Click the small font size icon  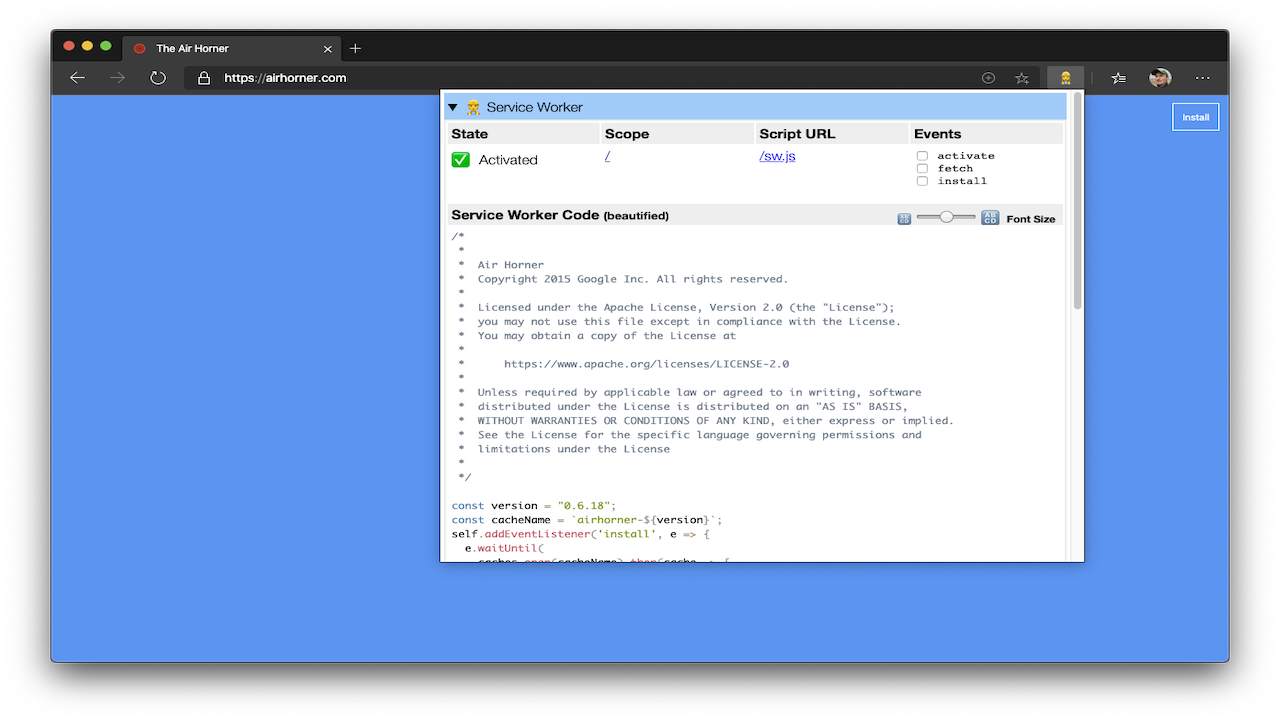(x=904, y=218)
